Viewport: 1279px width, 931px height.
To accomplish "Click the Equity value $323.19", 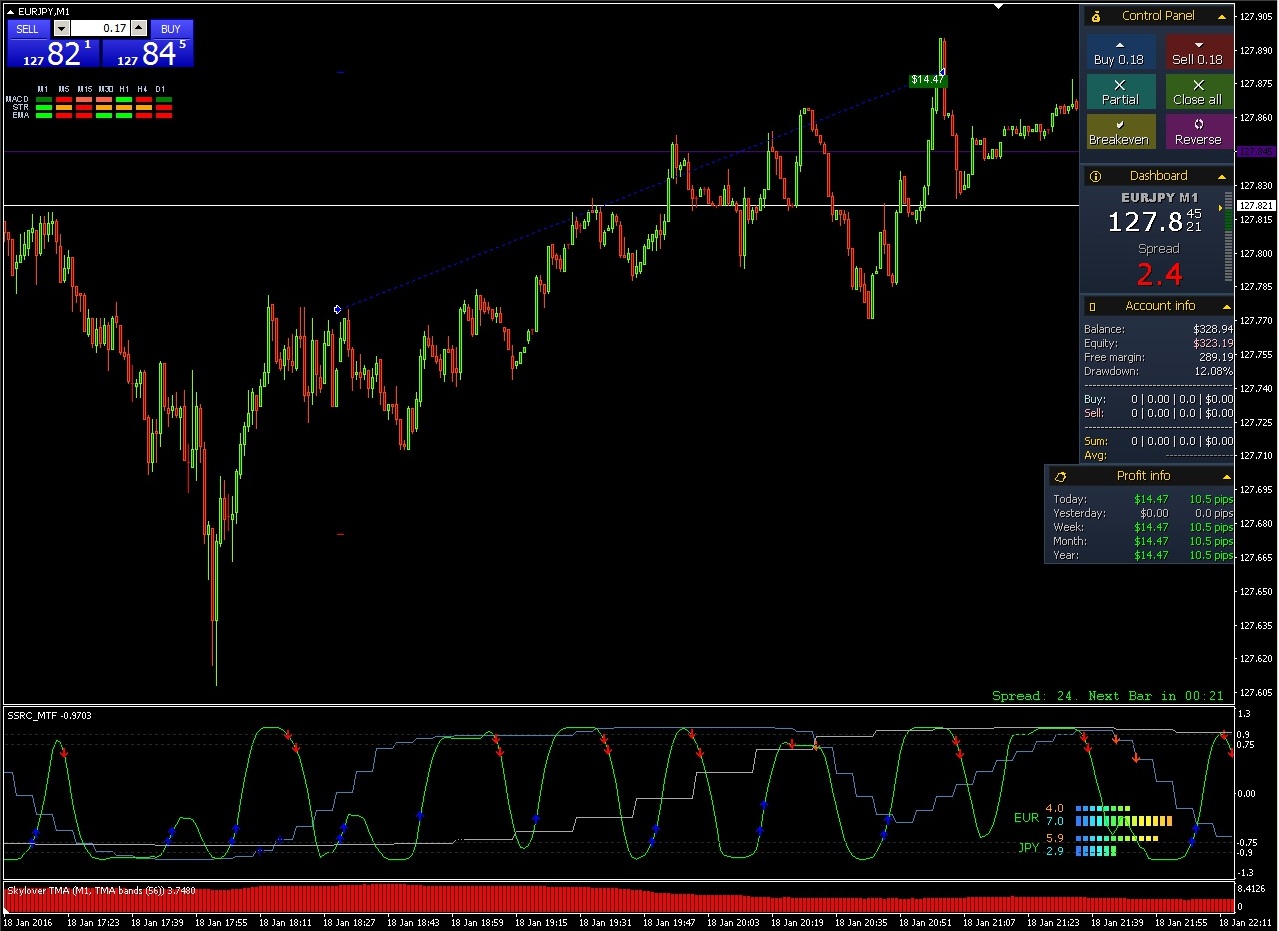I will (1213, 343).
